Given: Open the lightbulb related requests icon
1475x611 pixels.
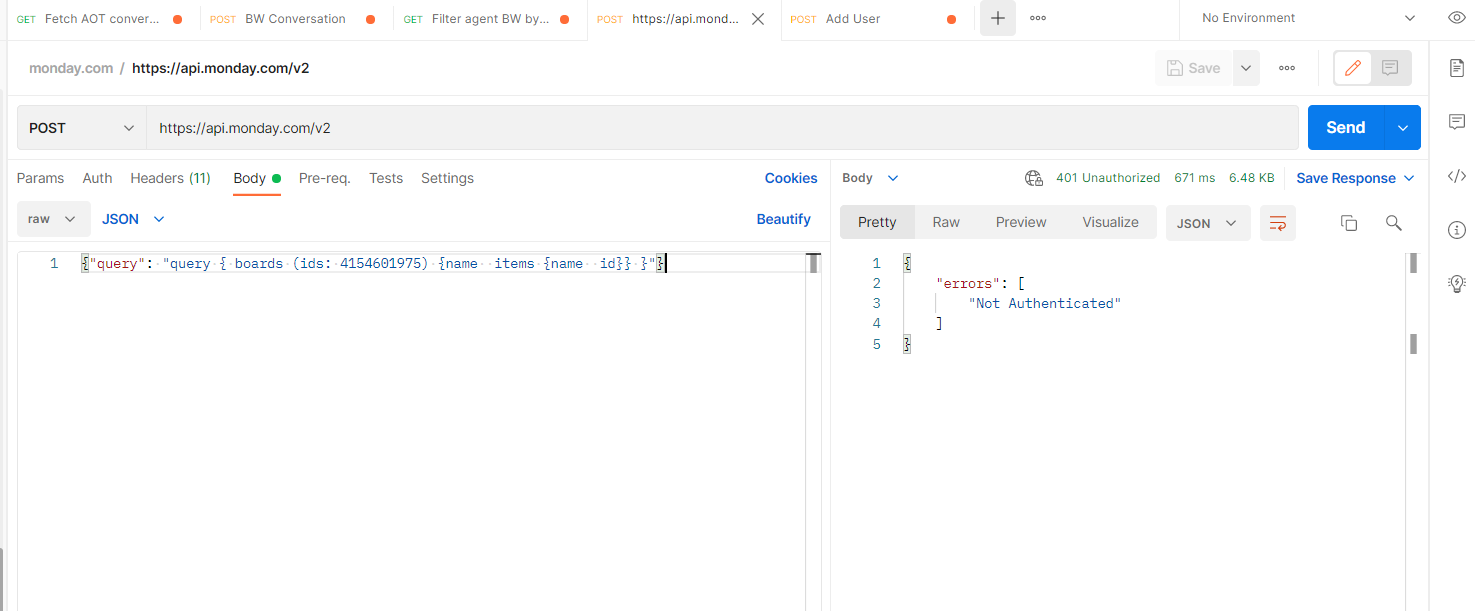Looking at the screenshot, I should pyautogui.click(x=1457, y=284).
